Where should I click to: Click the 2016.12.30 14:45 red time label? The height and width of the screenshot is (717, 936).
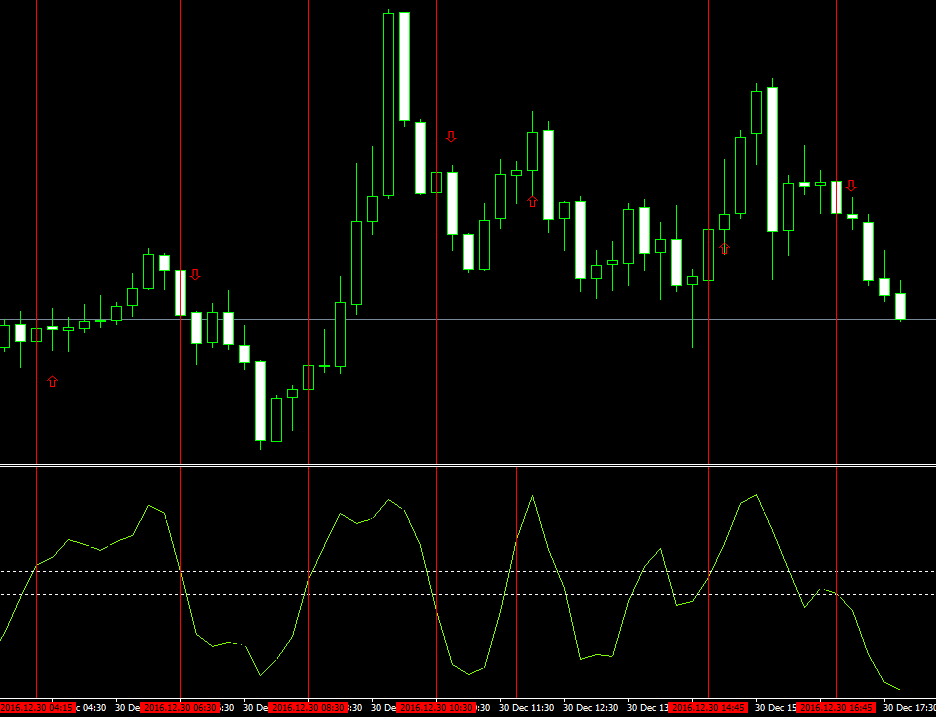[708, 707]
